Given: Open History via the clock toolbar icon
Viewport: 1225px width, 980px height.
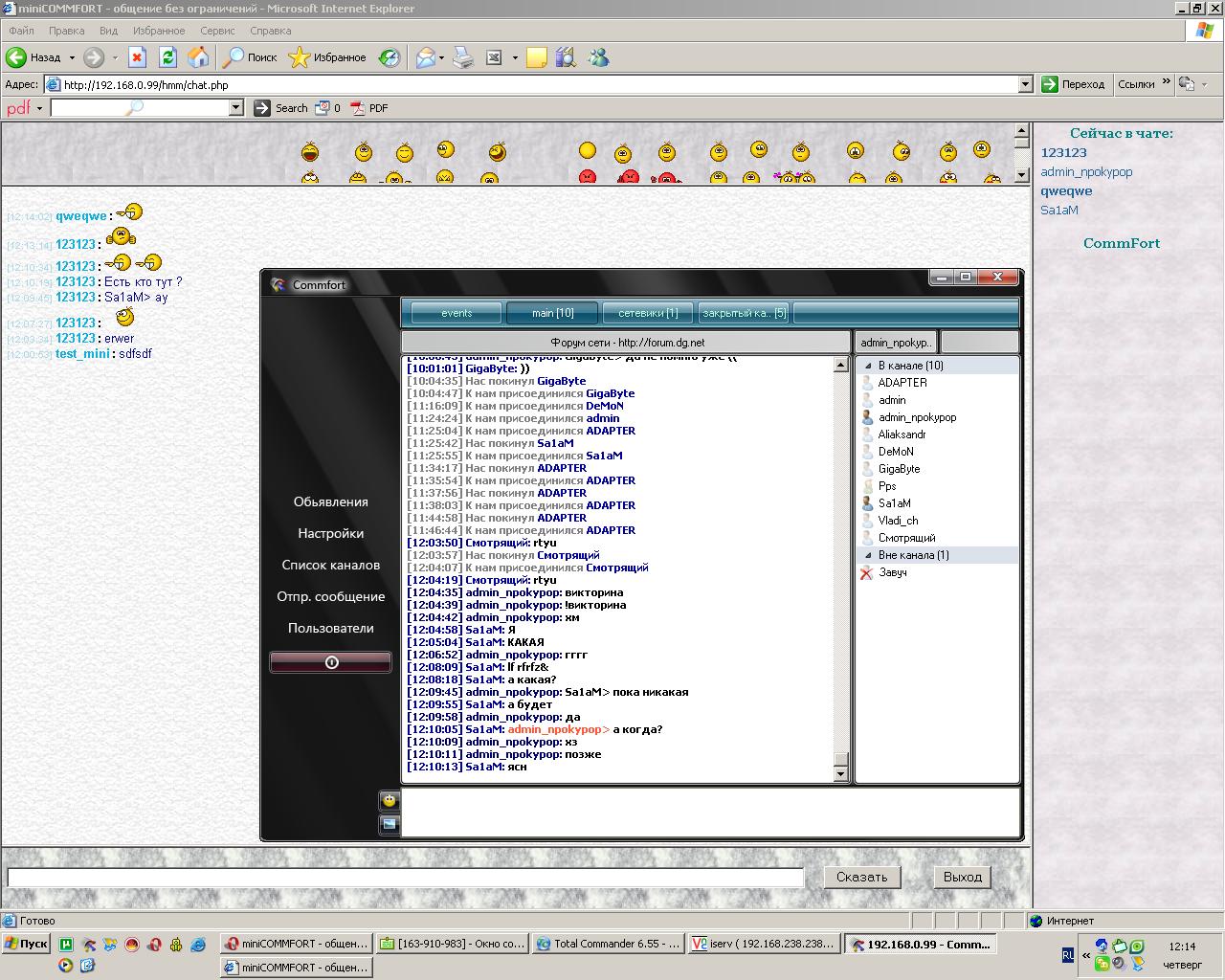Looking at the screenshot, I should pos(390,57).
